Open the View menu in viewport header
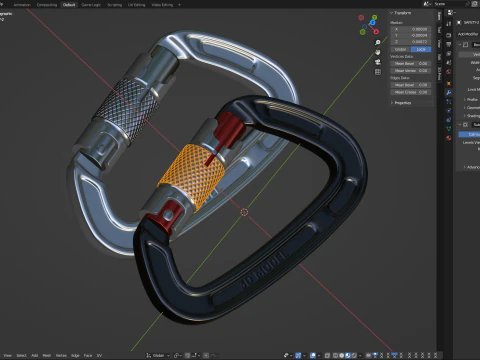The height and width of the screenshot is (360, 480). (7, 355)
